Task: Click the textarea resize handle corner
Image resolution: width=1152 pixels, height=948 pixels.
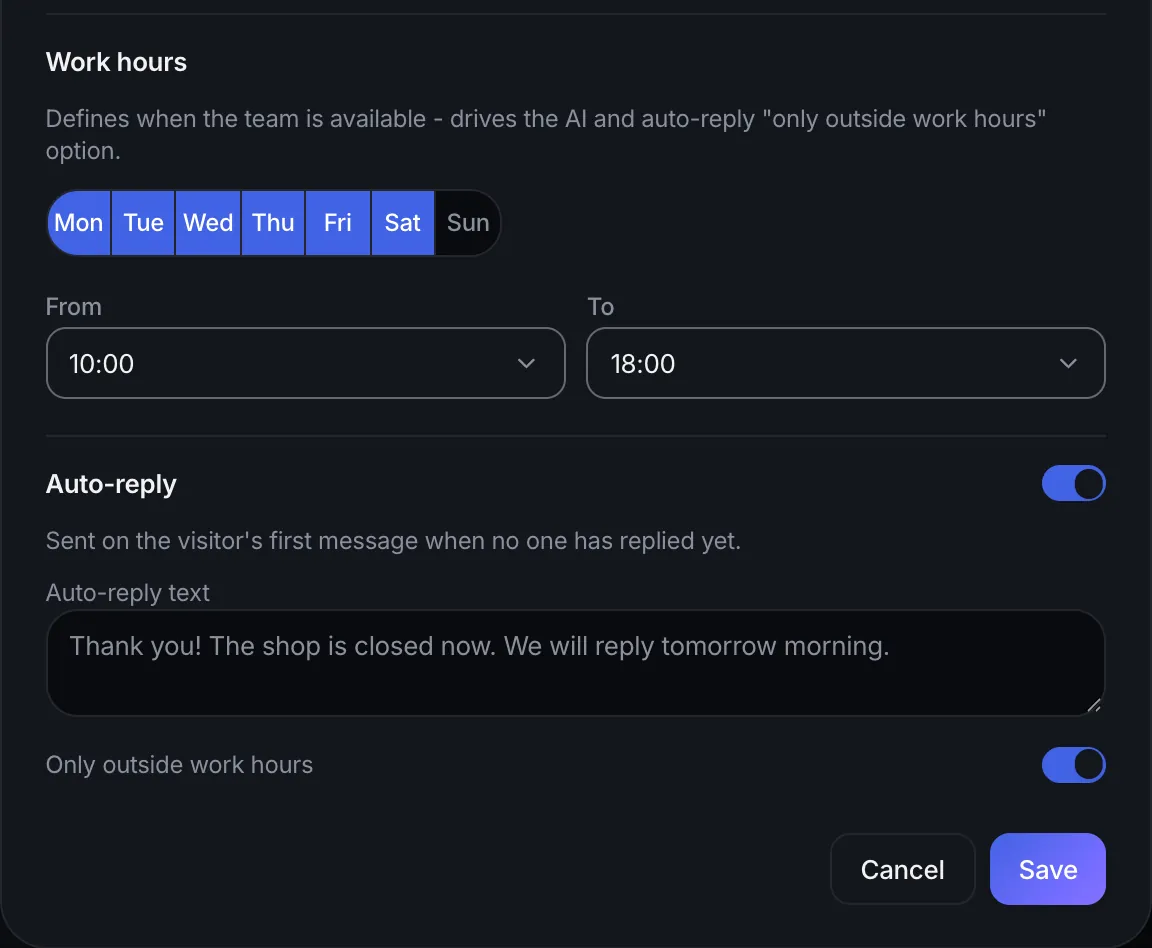Action: coord(1094,705)
